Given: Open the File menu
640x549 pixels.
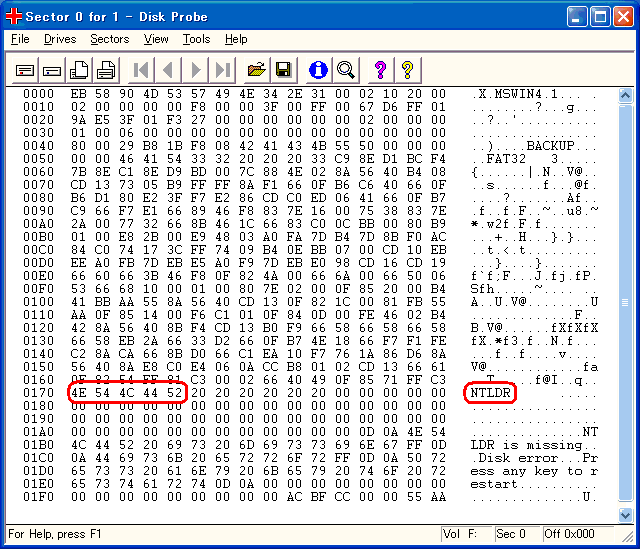Looking at the screenshot, I should click(x=20, y=39).
